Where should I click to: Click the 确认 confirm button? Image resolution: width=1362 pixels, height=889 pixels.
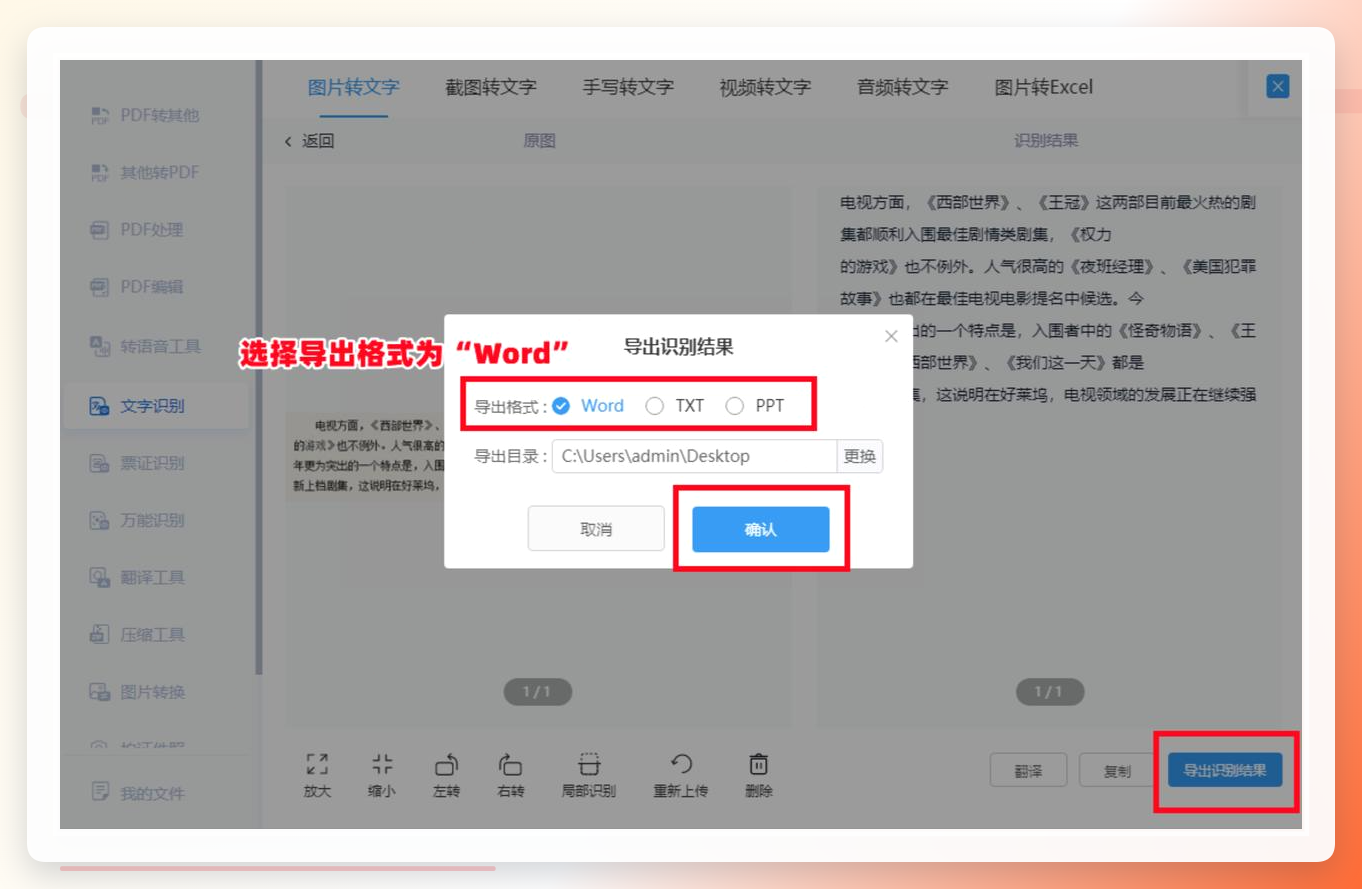761,529
